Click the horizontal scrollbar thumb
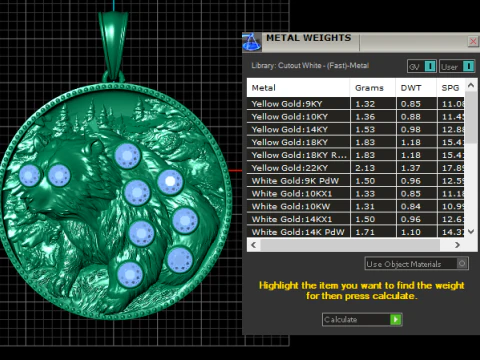Viewport: 480px width, 360px height. [350, 245]
